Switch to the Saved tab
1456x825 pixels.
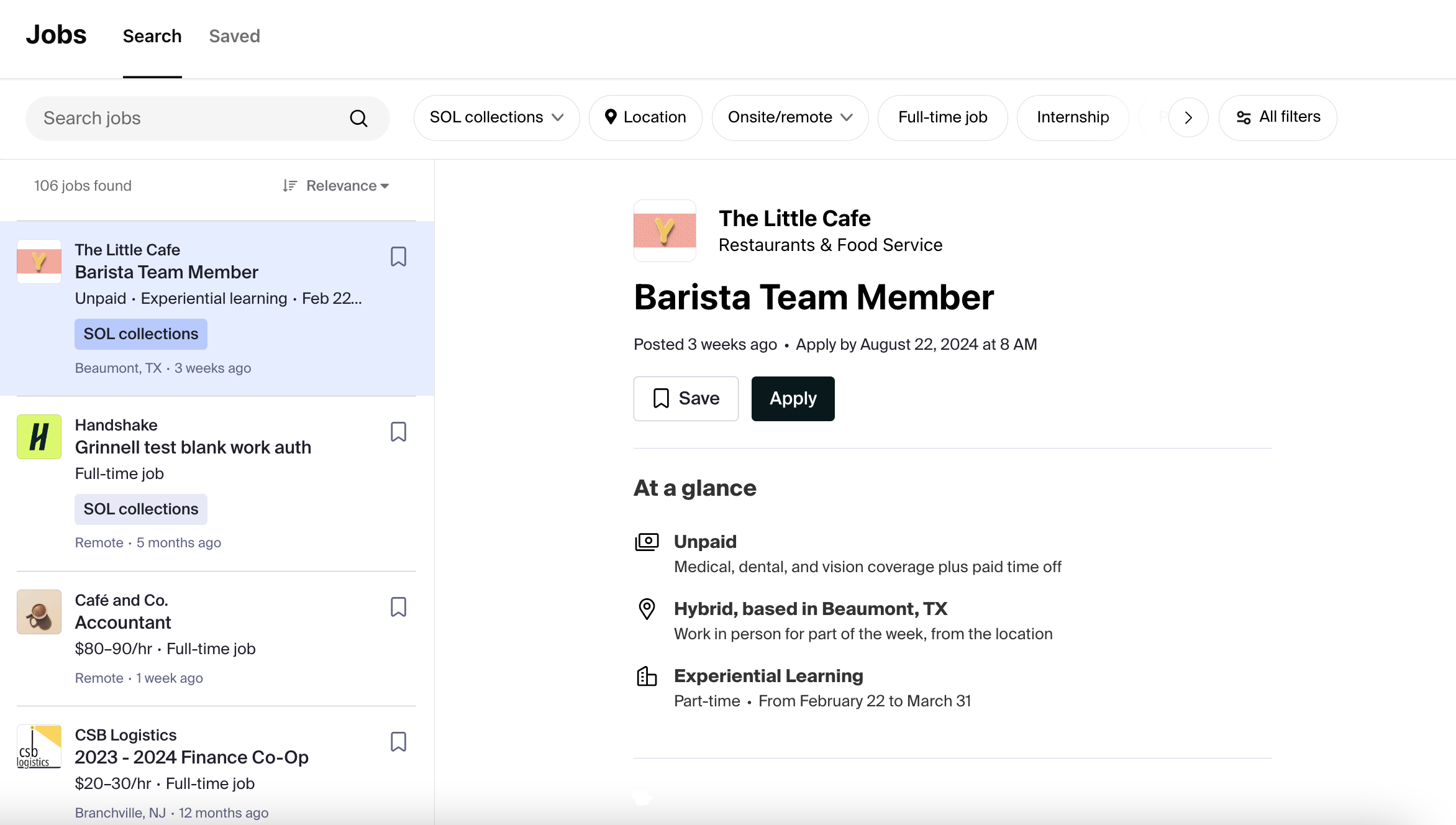(x=234, y=36)
